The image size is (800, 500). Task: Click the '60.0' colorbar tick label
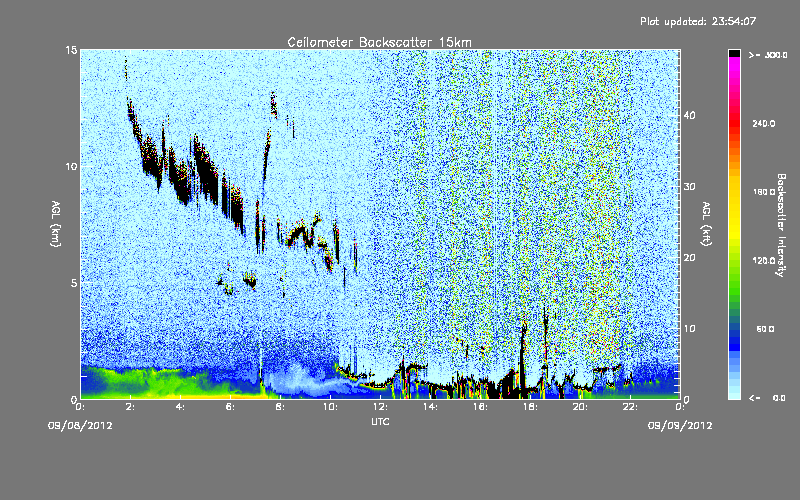(765, 329)
